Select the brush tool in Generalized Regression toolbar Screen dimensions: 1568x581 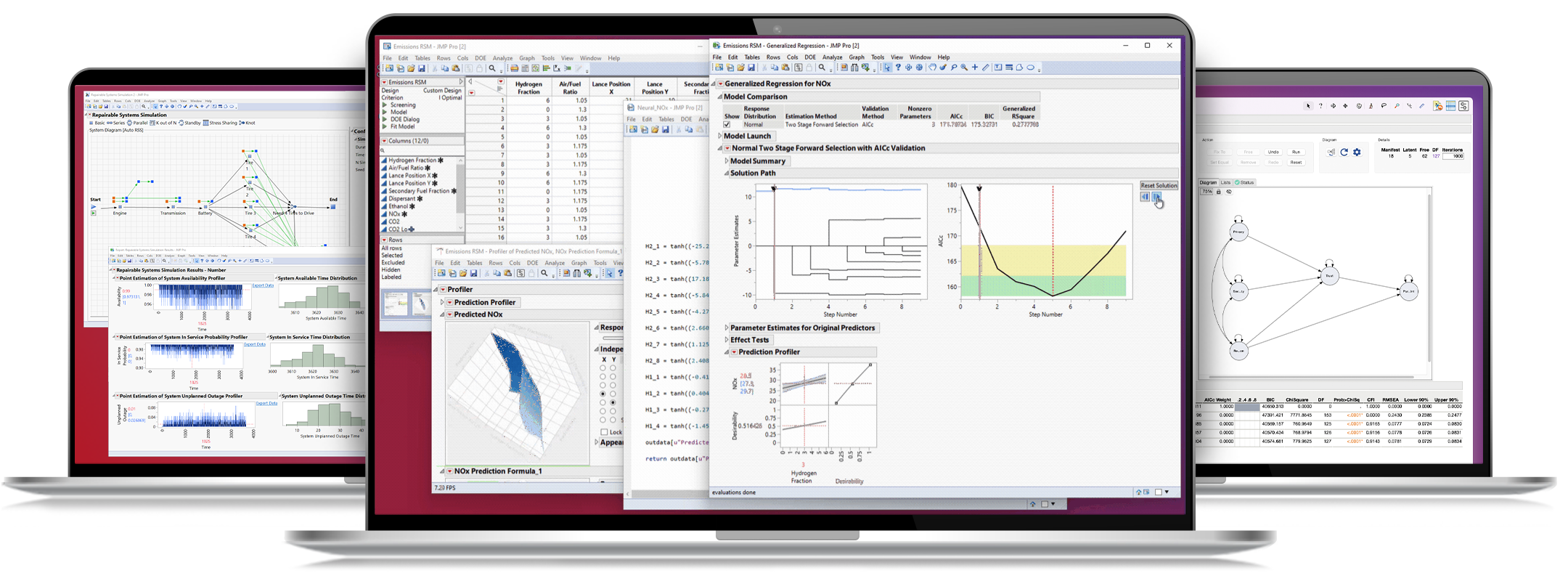943,68
